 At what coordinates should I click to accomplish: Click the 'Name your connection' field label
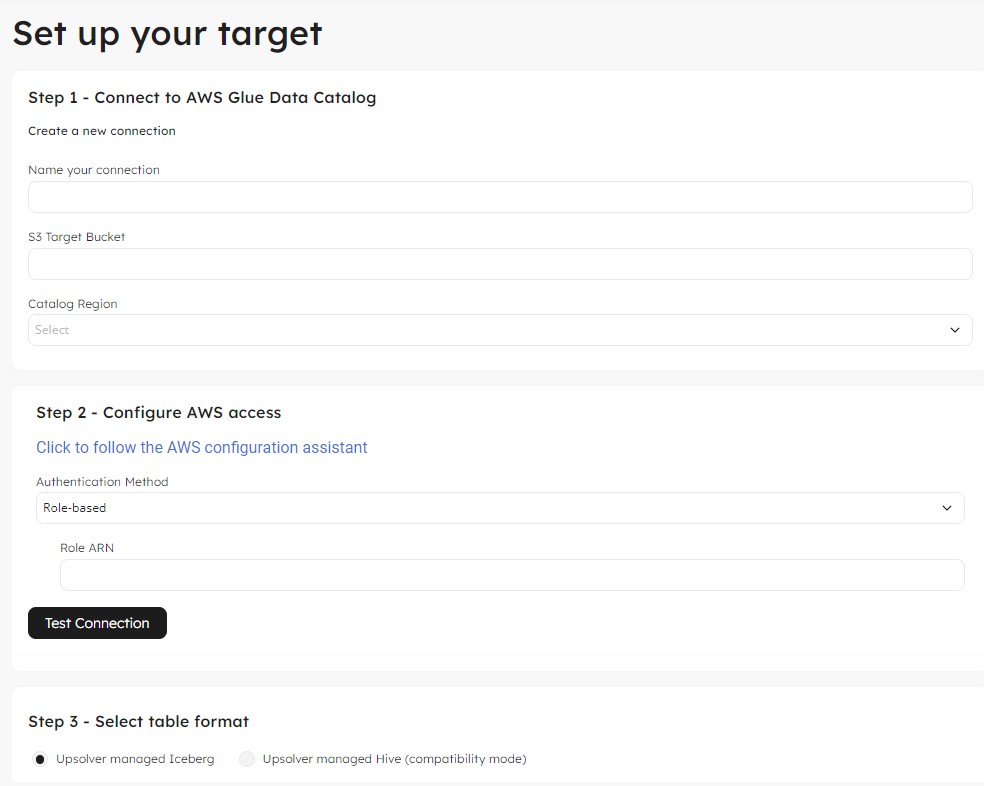[x=94, y=170]
